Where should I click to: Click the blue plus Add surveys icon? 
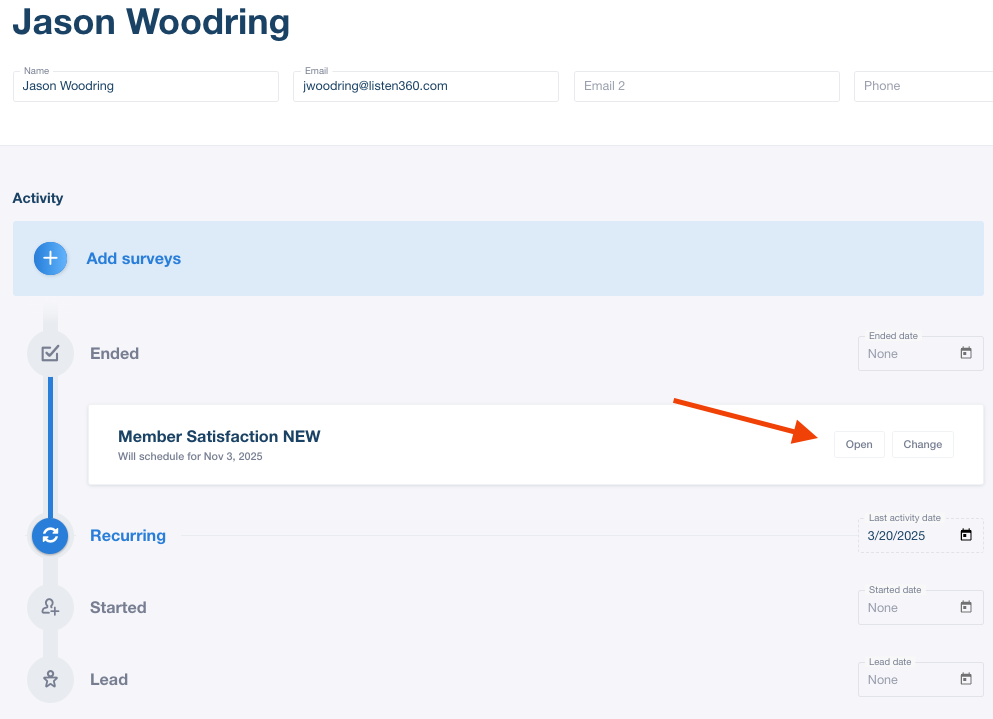click(50, 259)
